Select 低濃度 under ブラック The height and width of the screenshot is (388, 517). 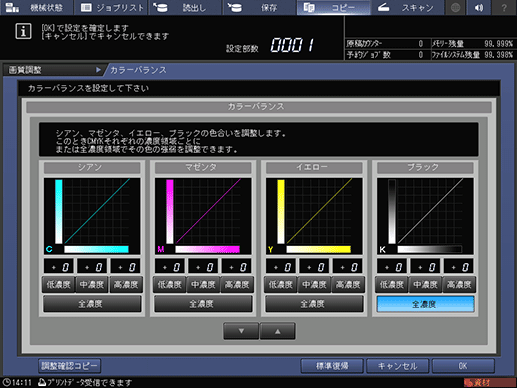(392, 285)
